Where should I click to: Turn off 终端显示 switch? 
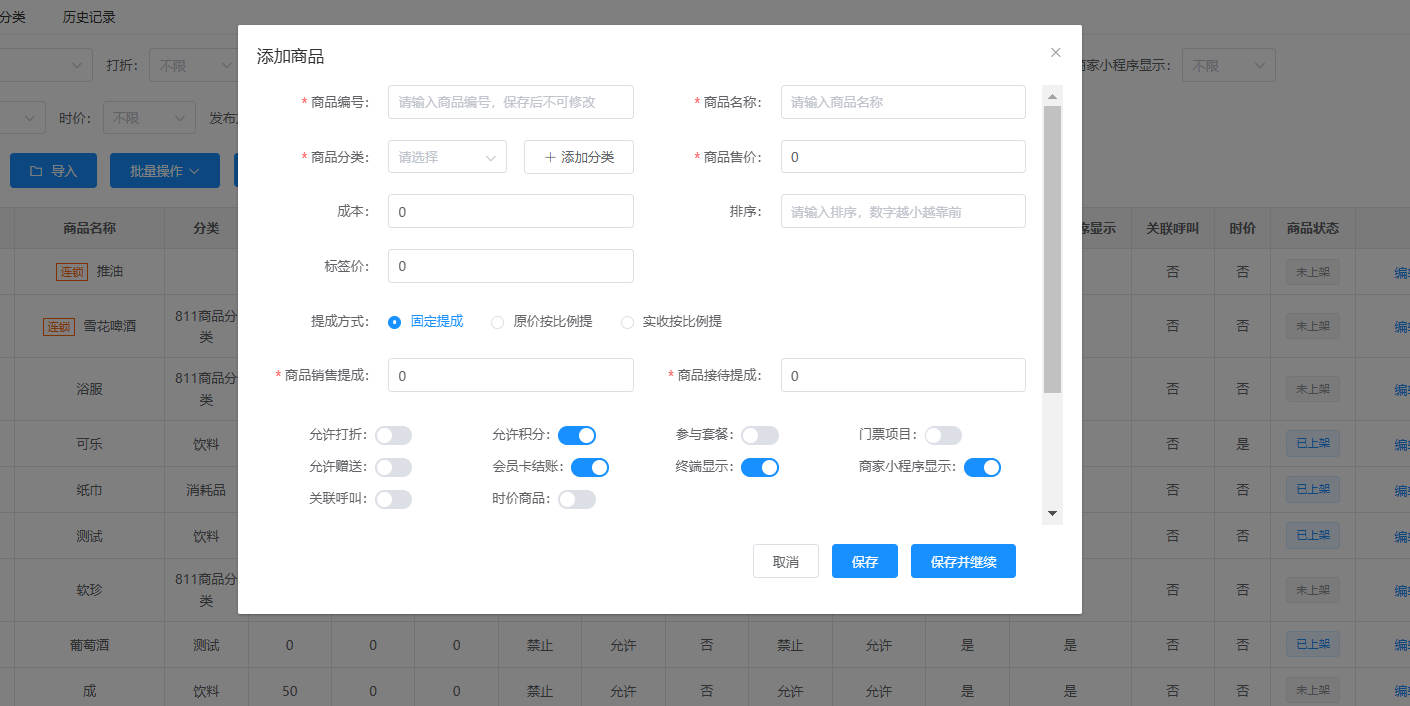tap(760, 467)
